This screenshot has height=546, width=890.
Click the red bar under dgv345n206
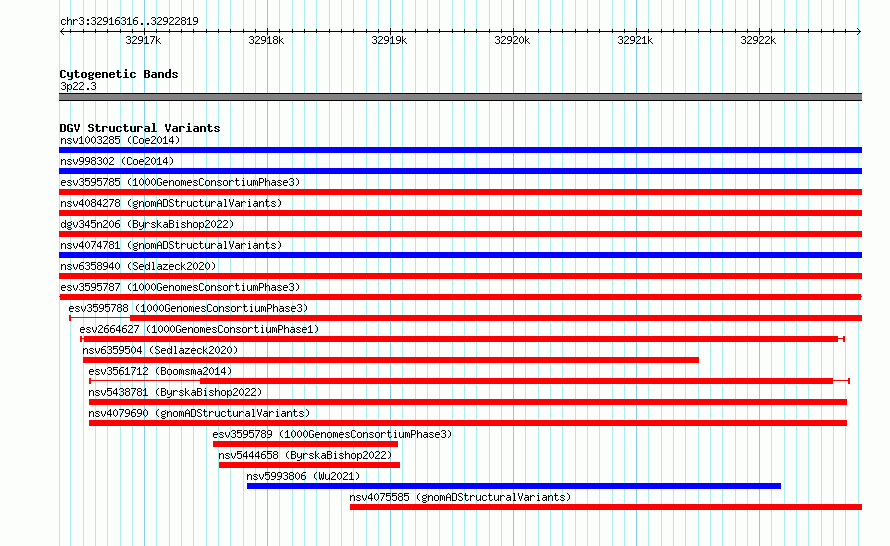(460, 234)
